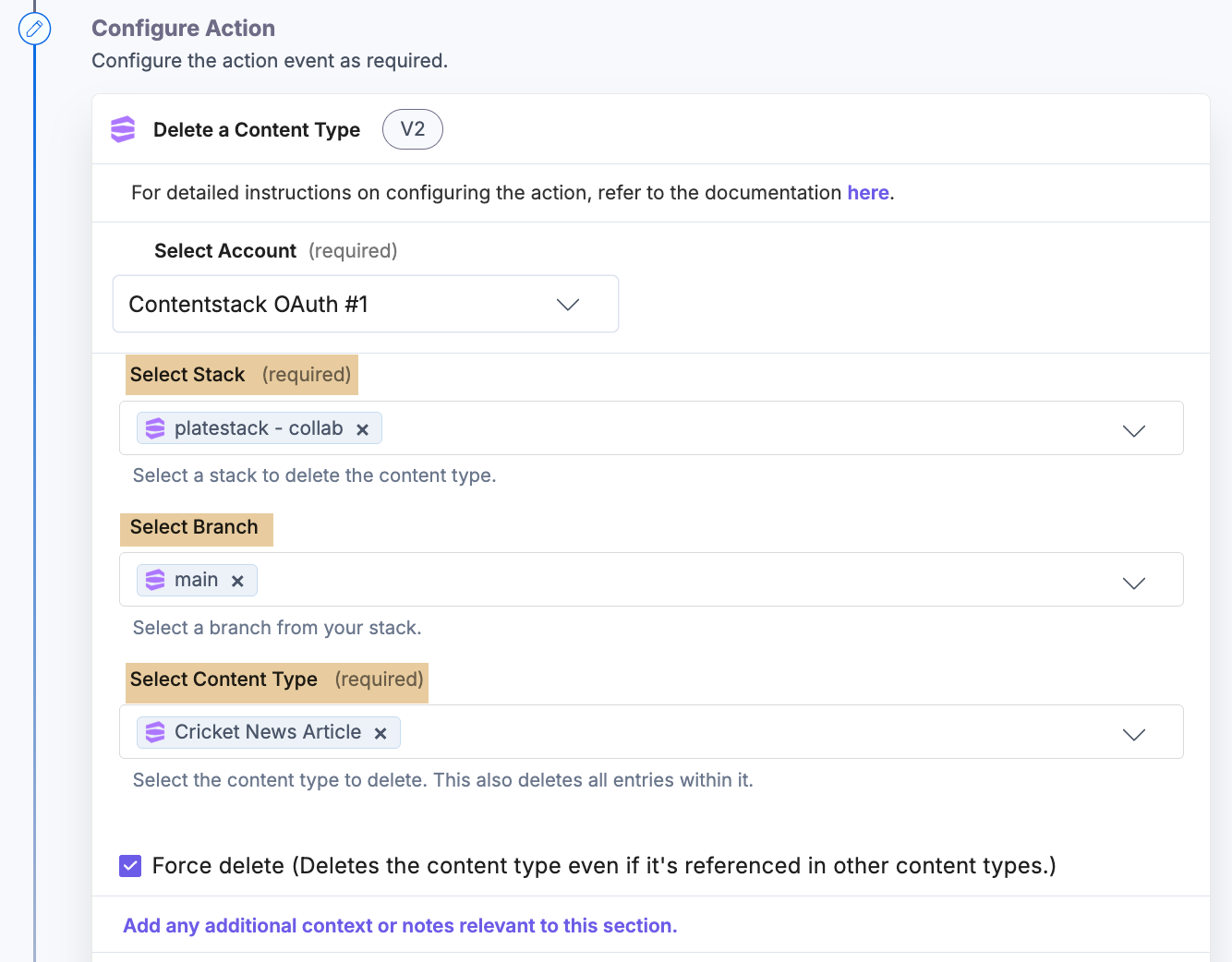The image size is (1232, 962).
Task: Click the stack icon in platestack - collab chip
Action: point(155,428)
